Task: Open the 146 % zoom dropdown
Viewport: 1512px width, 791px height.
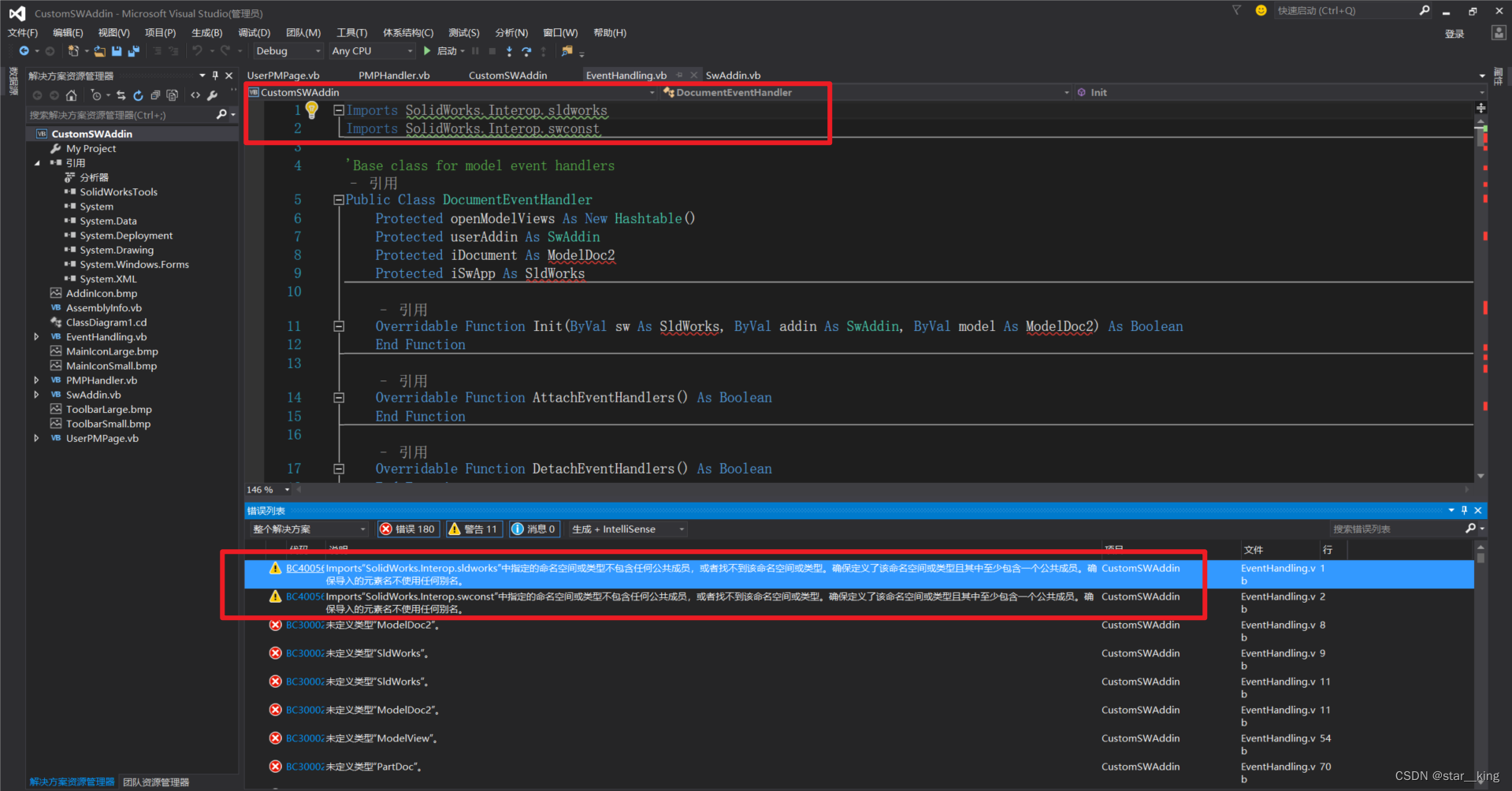Action: 287,490
